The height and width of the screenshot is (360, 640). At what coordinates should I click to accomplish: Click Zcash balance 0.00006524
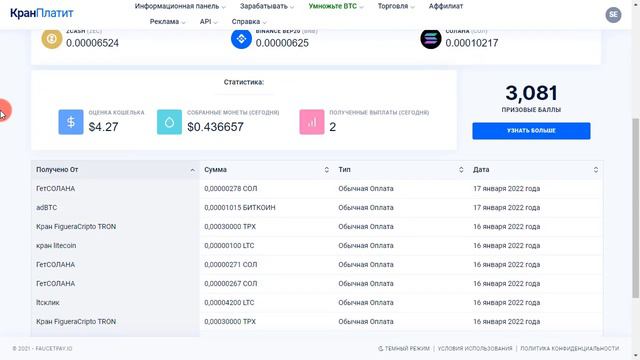click(92, 43)
